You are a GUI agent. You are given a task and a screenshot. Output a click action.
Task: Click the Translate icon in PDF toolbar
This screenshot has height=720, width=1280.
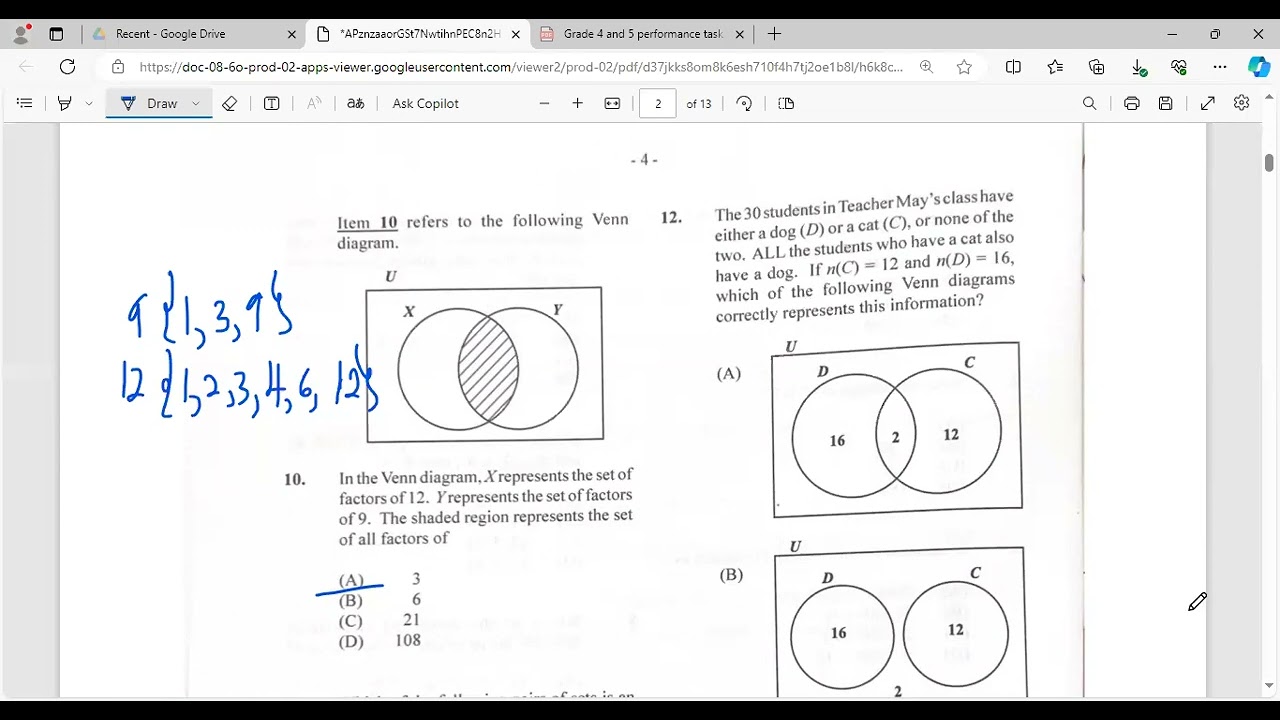coord(356,103)
